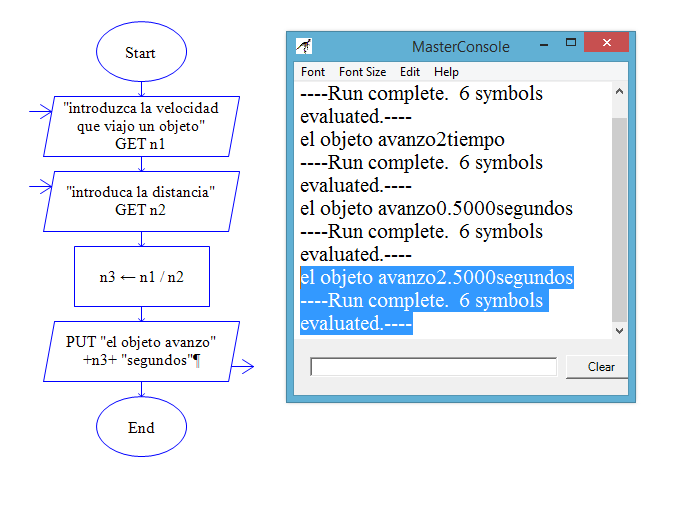Open the Help menu
Screen dimensions: 688x505
coord(446,72)
